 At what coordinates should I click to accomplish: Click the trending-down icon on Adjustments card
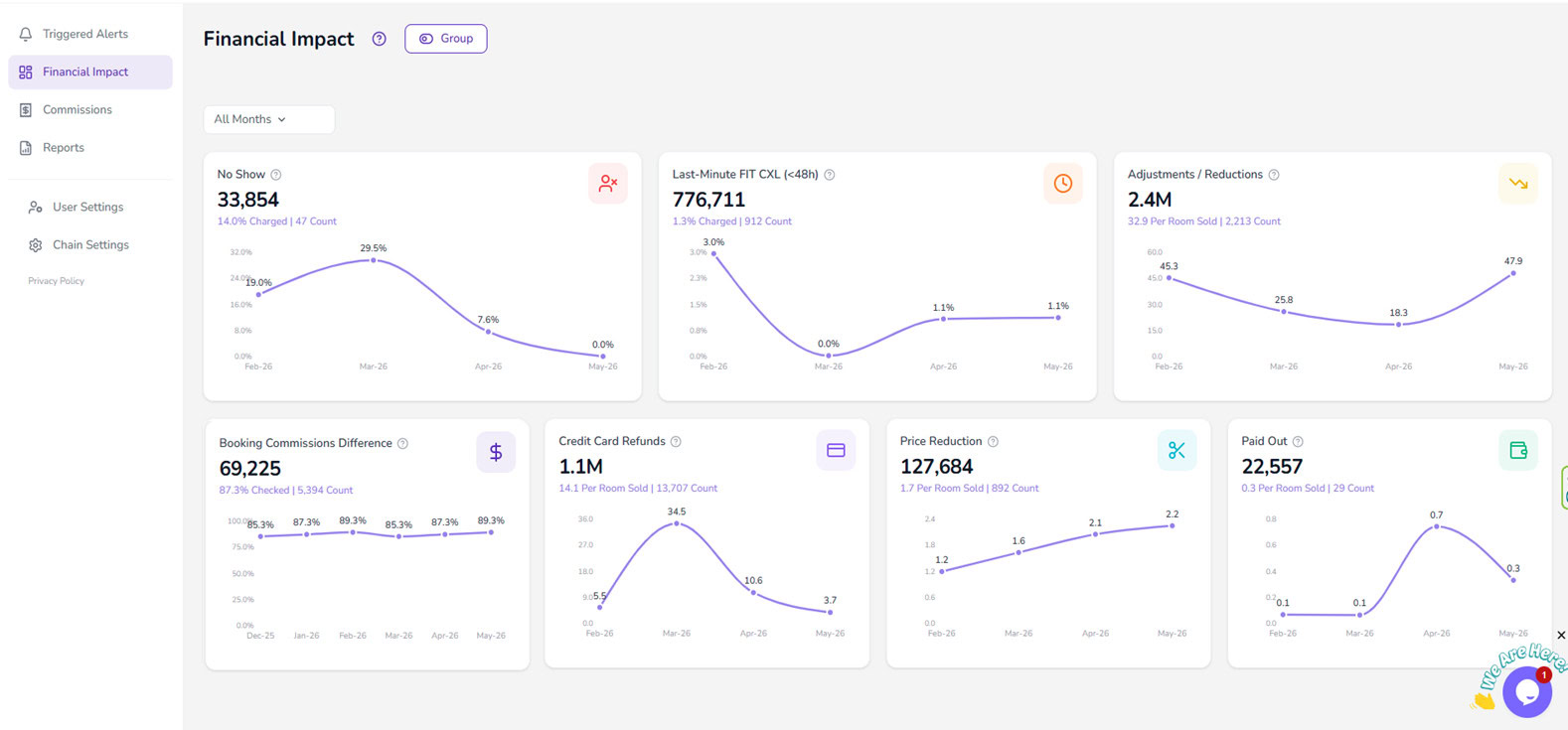(1518, 184)
